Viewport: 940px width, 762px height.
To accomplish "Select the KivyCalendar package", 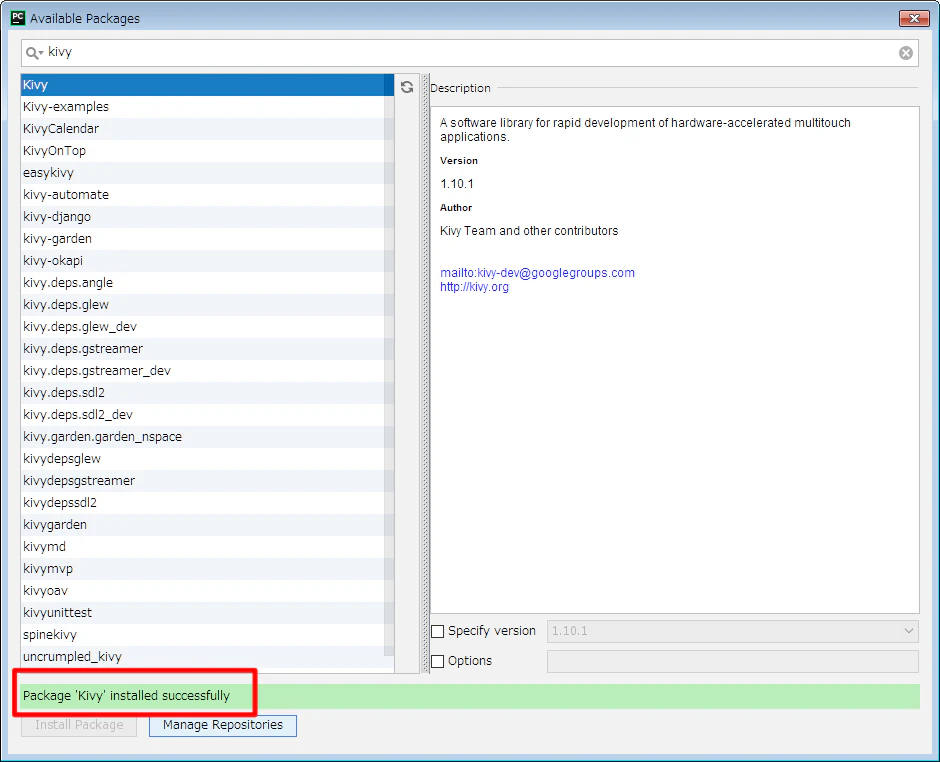I will click(207, 129).
